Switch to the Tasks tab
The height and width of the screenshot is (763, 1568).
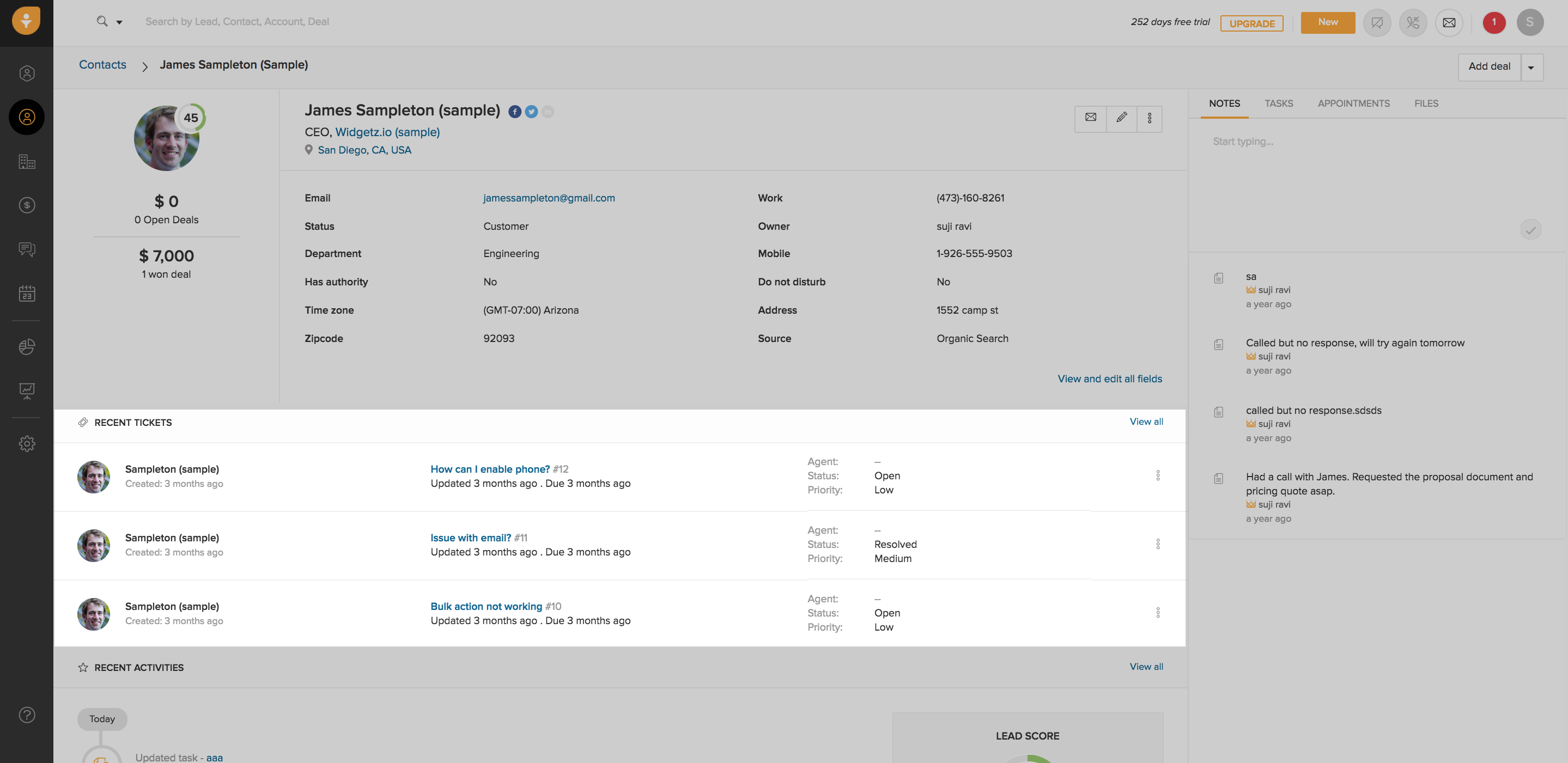click(x=1278, y=103)
